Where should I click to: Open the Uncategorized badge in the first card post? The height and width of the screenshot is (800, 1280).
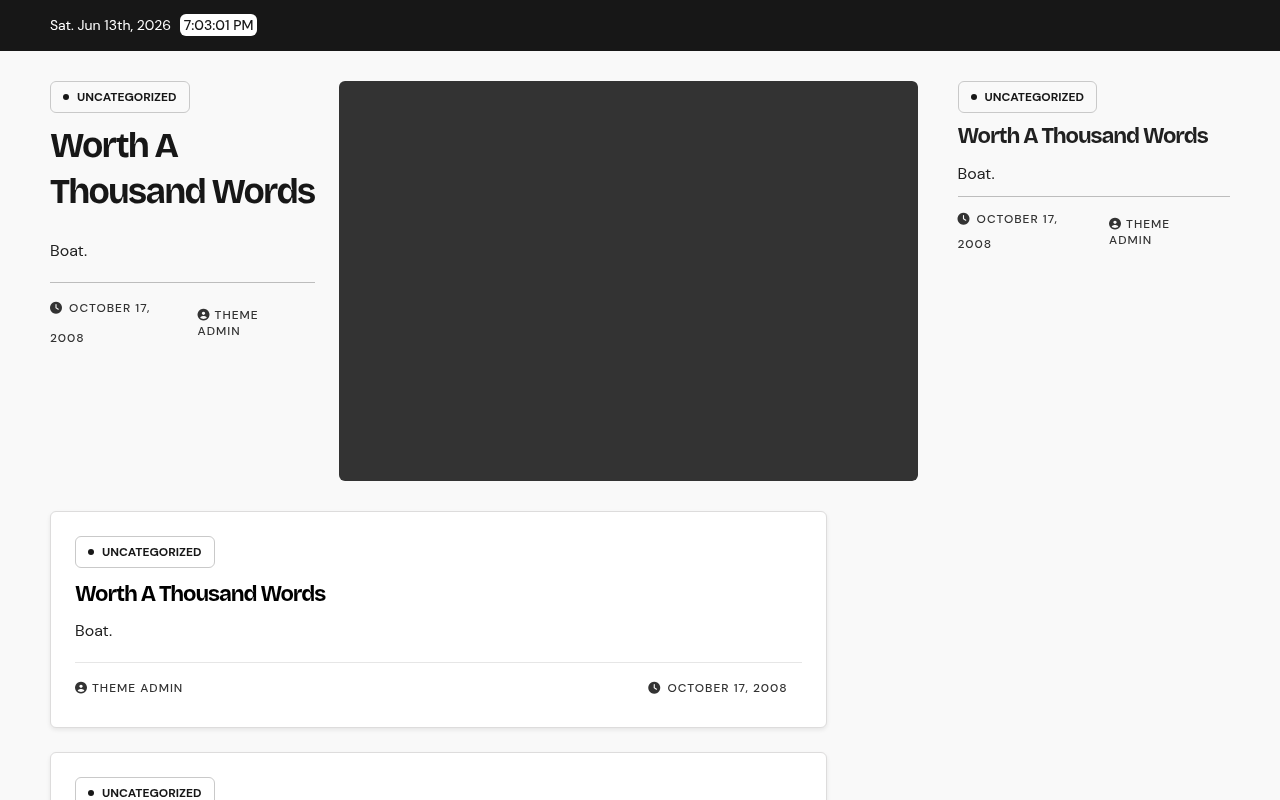click(x=145, y=552)
